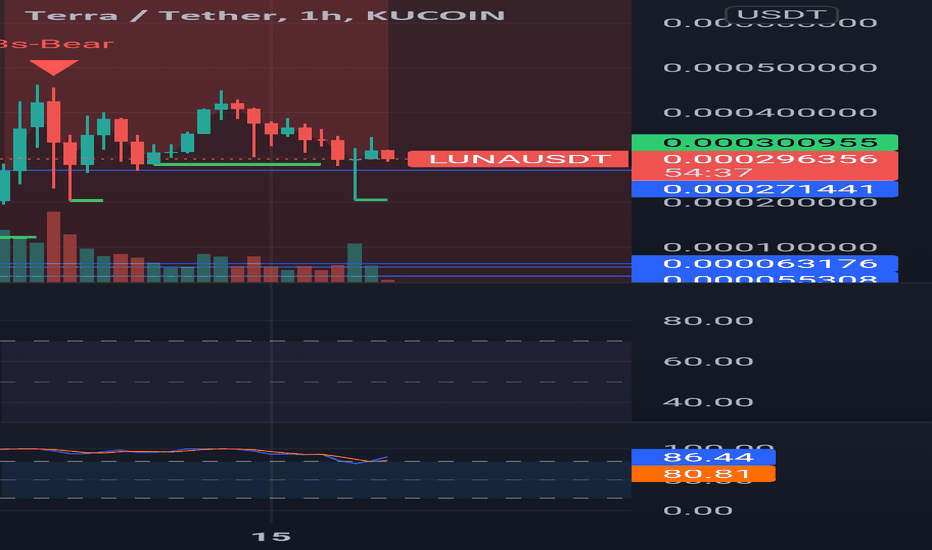Select the LUNAUSDT red price label
Viewport: 932px width, 550px height.
[518, 159]
